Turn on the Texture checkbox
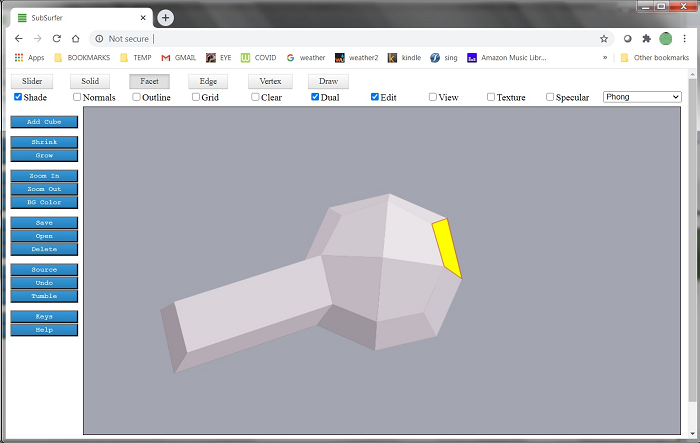Screen dimensions: 700x443 point(491,97)
